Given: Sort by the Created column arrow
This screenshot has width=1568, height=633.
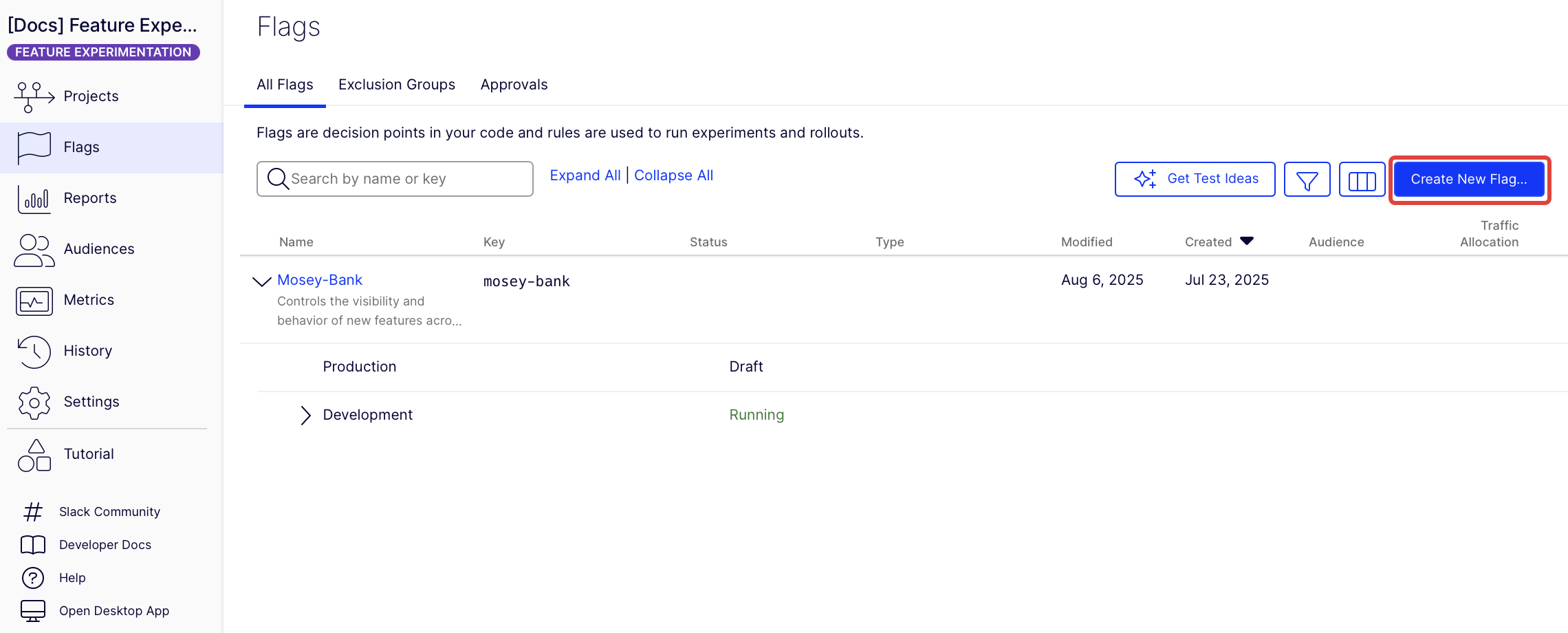Looking at the screenshot, I should (1246, 241).
